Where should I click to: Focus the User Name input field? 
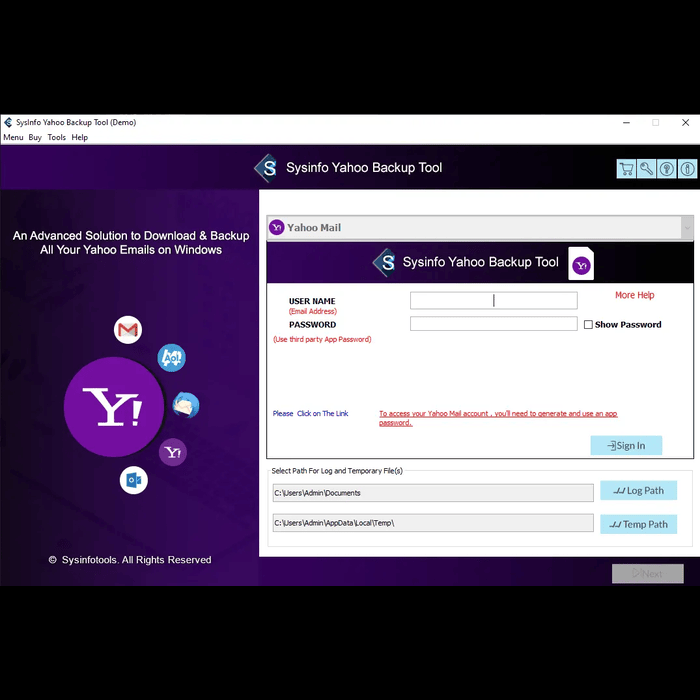pyautogui.click(x=493, y=300)
